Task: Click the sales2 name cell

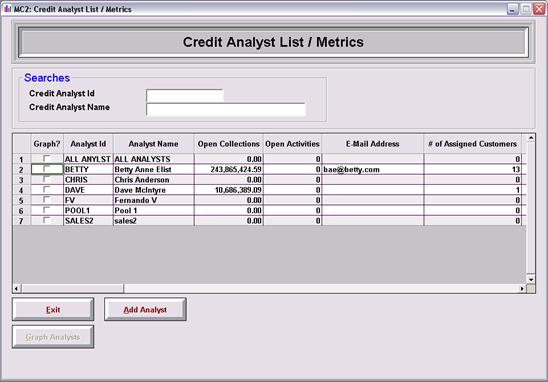Action: click(153, 221)
